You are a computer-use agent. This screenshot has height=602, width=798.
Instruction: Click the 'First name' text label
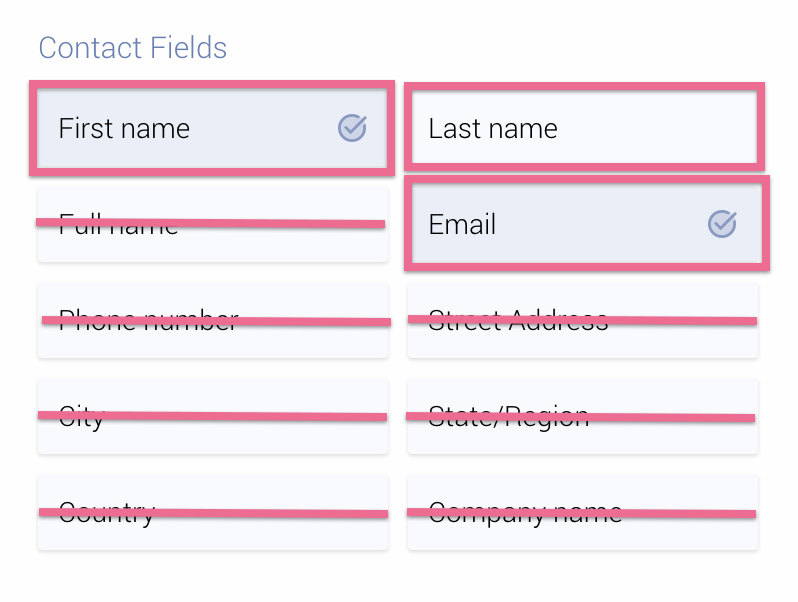[124, 128]
